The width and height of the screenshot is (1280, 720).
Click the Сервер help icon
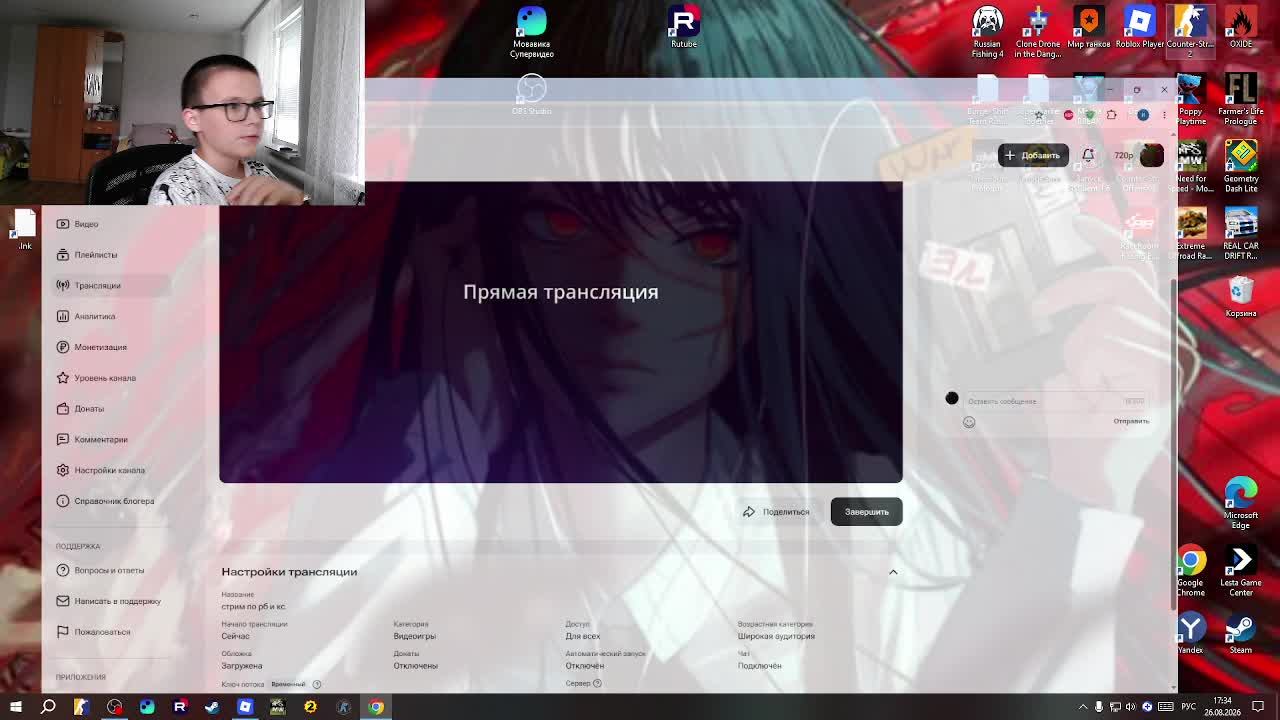coord(597,684)
